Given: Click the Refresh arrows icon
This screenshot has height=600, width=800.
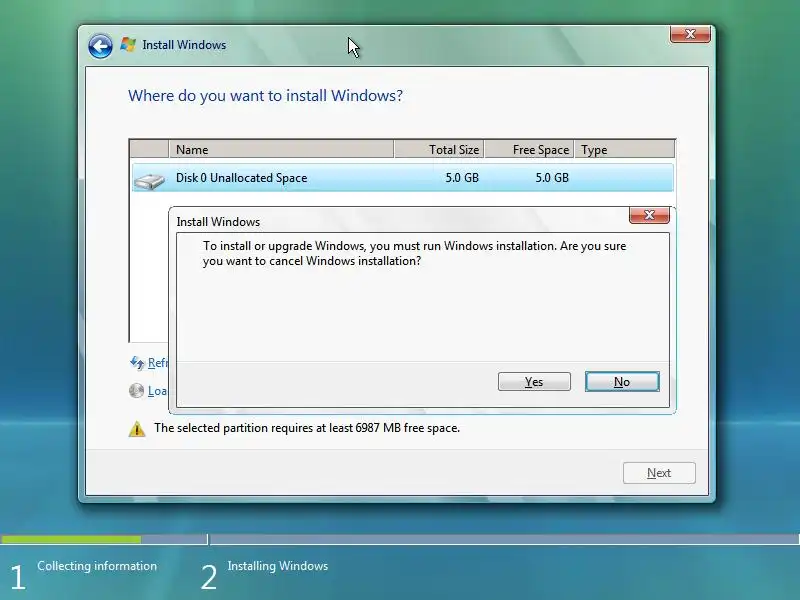Looking at the screenshot, I should (137, 363).
